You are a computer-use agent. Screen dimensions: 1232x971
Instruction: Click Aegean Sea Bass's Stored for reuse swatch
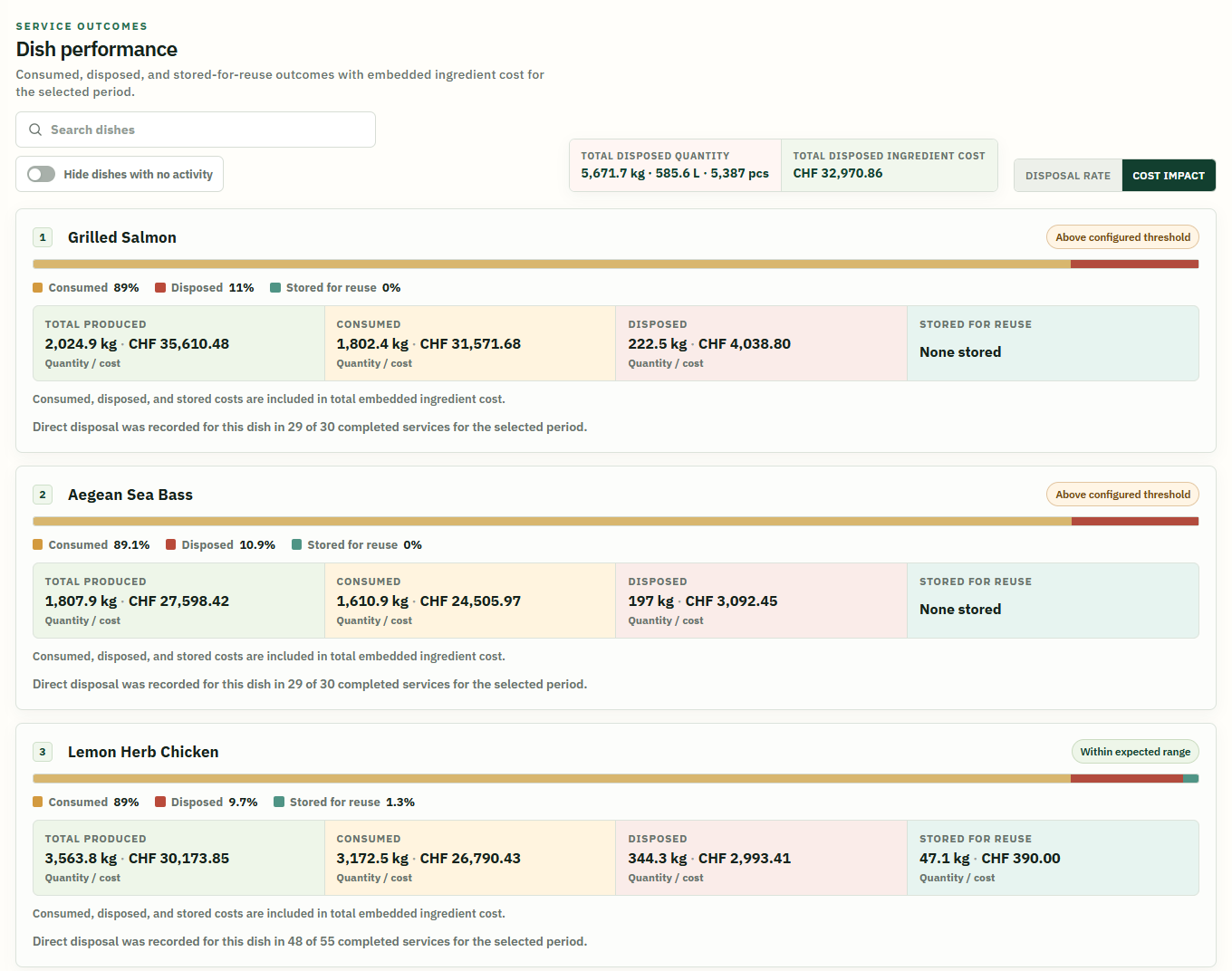tap(297, 545)
